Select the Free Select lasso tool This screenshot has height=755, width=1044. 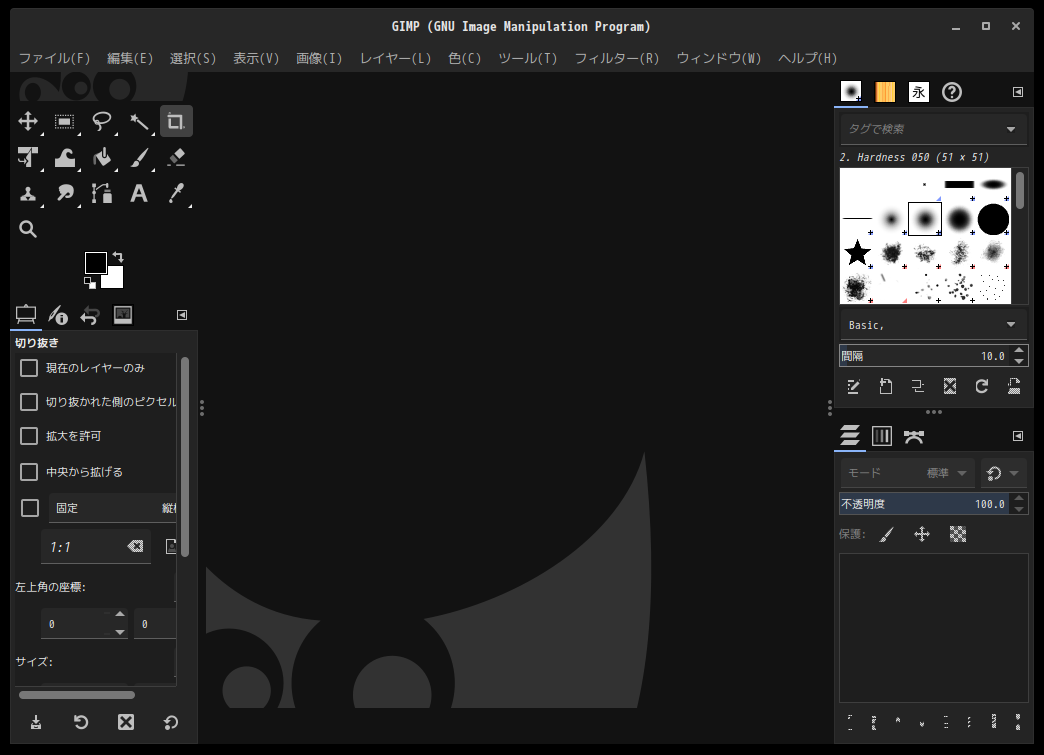pyautogui.click(x=101, y=121)
